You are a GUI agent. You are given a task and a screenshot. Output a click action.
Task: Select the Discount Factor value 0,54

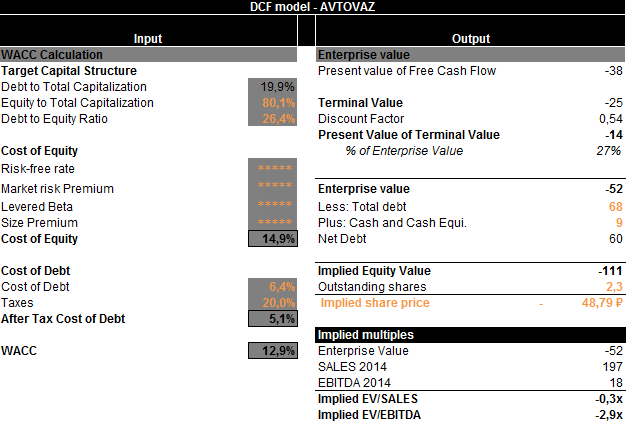tap(608, 119)
